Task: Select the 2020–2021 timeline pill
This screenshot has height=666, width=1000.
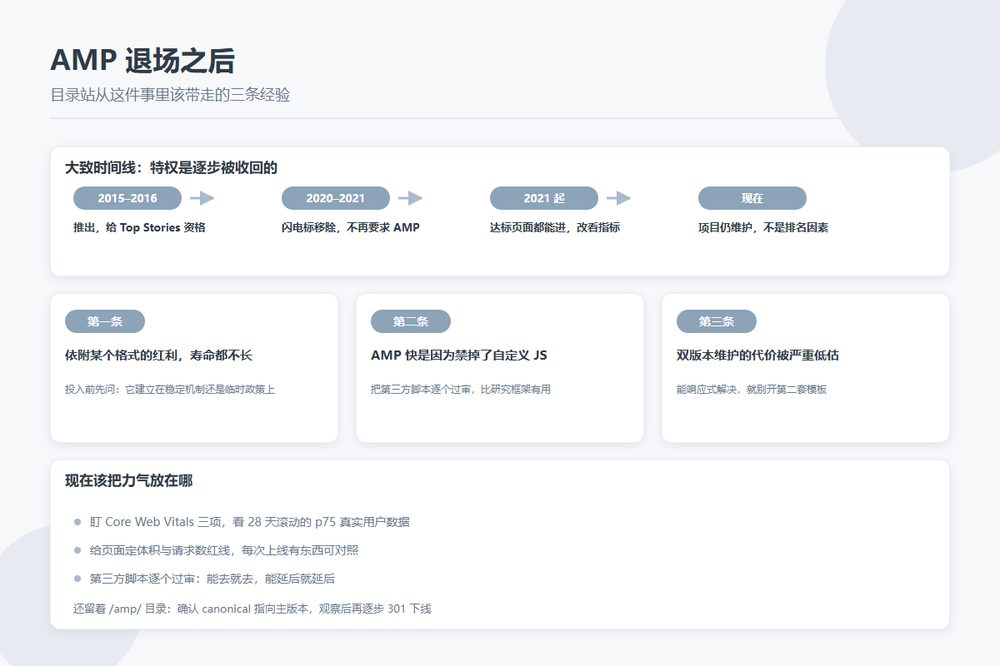Action: (x=335, y=198)
